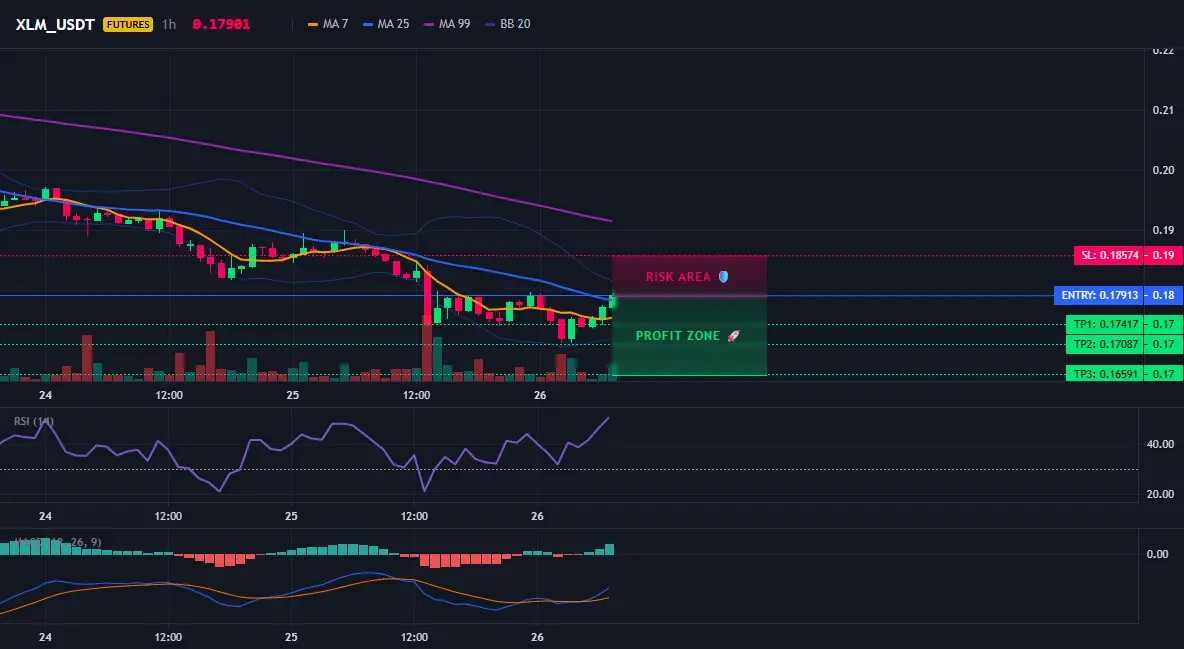Viewport: 1184px width, 649px height.
Task: Click date 24 on the MACD panel time axis
Action: pyautogui.click(x=45, y=637)
